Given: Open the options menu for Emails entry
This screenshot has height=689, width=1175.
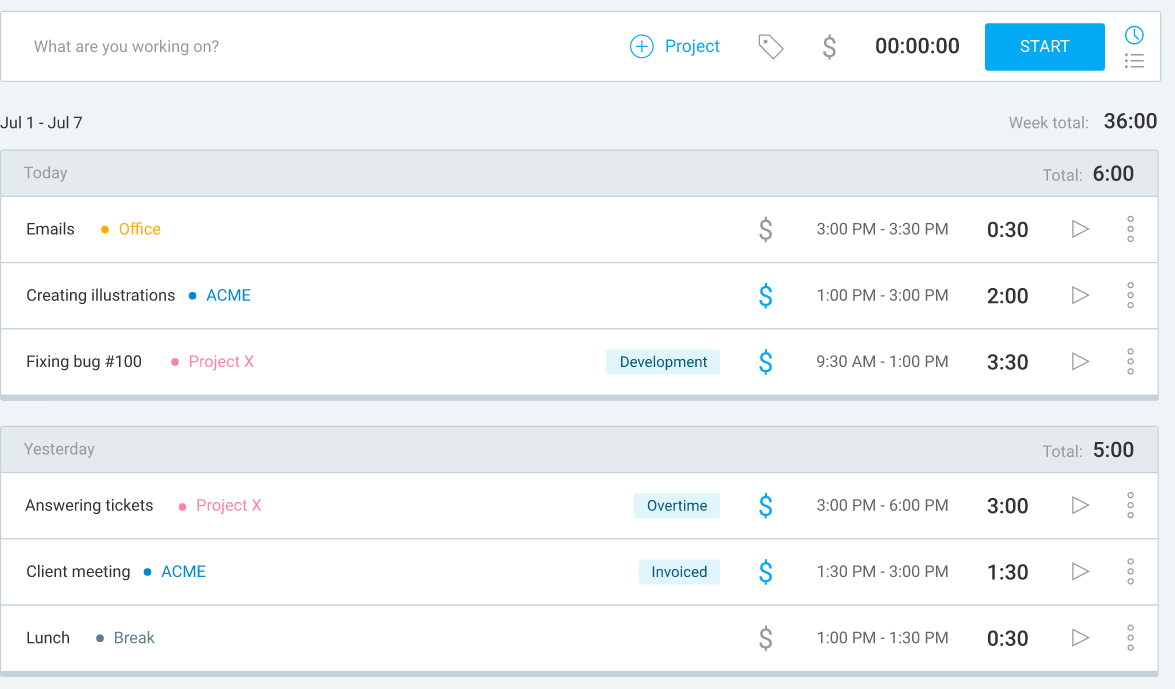Looking at the screenshot, I should (1130, 229).
